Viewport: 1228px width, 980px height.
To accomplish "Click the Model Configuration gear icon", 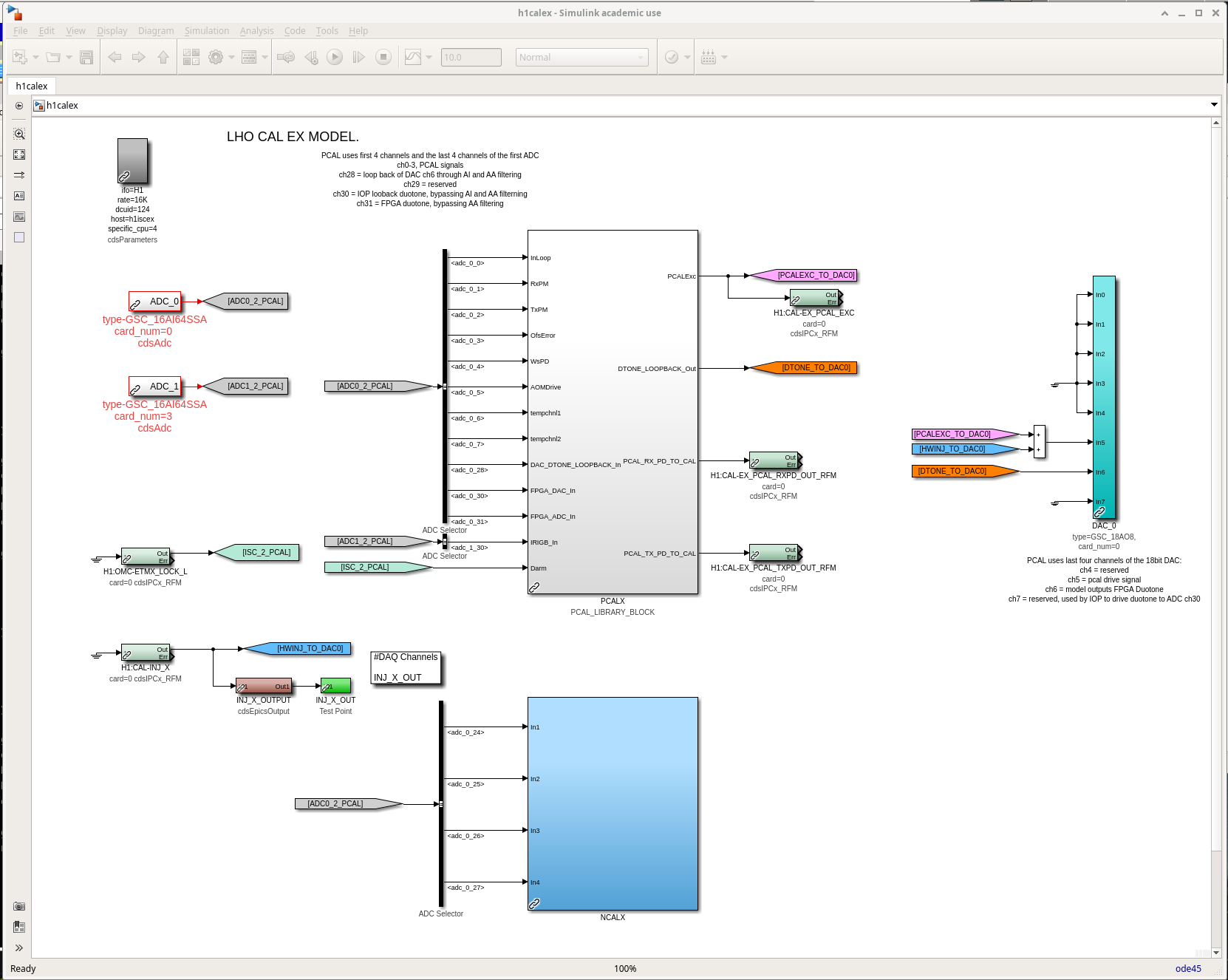I will pos(216,57).
